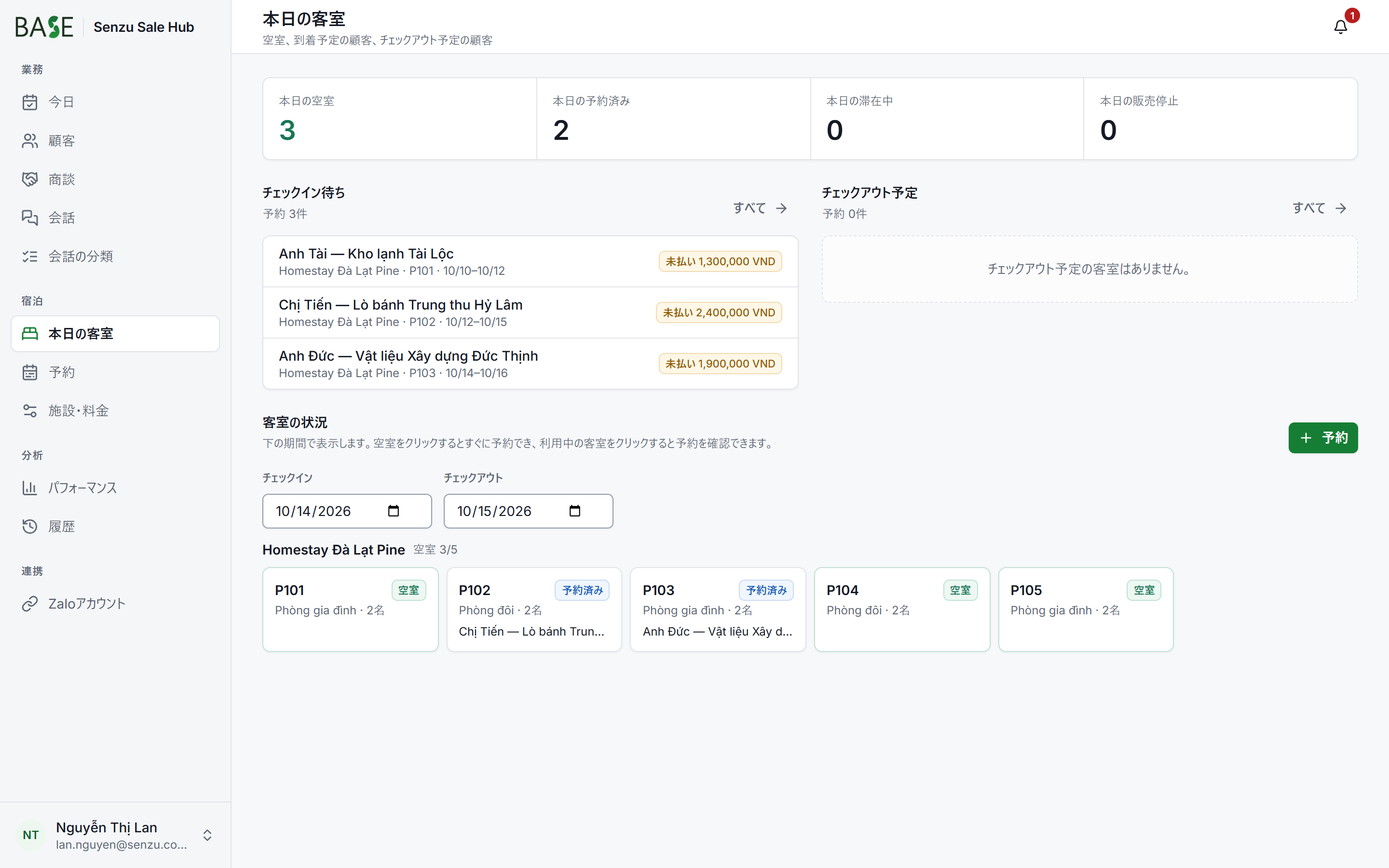This screenshot has width=1389, height=868.
Task: Select the パフォーマンス menu item
Action: click(x=115, y=488)
